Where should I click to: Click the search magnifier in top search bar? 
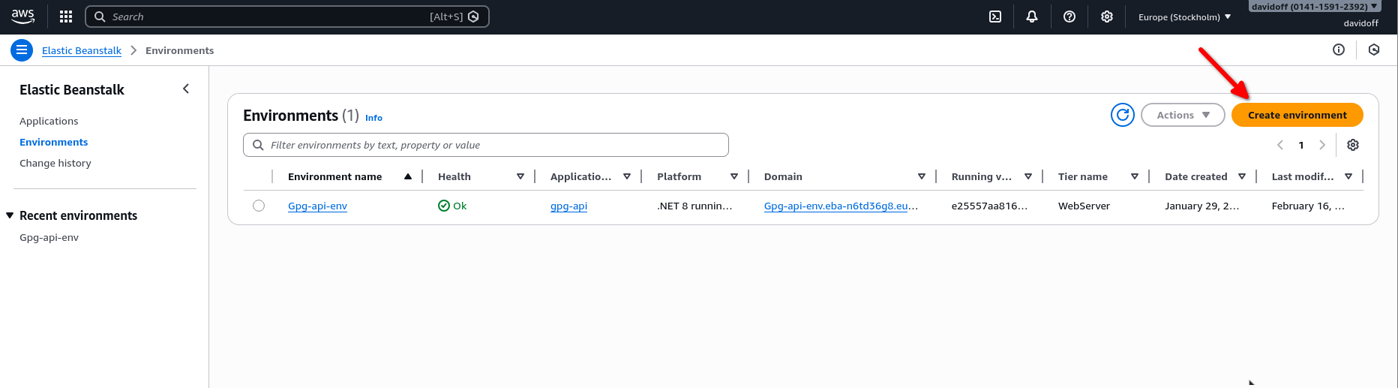pyautogui.click(x=99, y=16)
